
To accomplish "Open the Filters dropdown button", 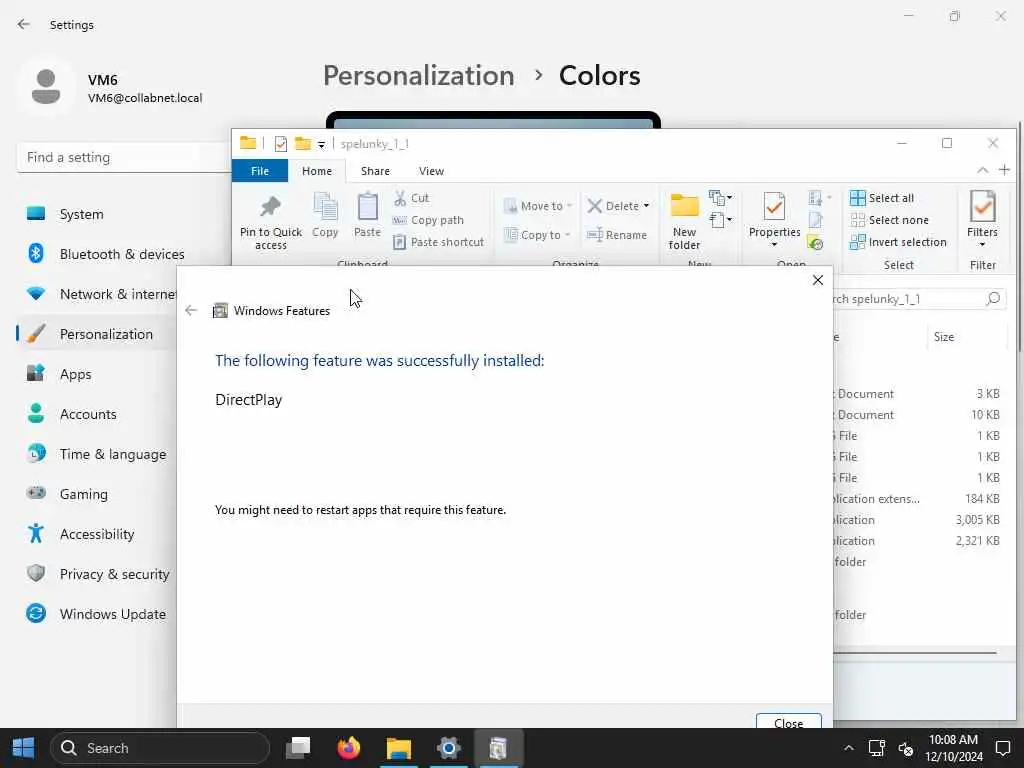I will point(982,219).
